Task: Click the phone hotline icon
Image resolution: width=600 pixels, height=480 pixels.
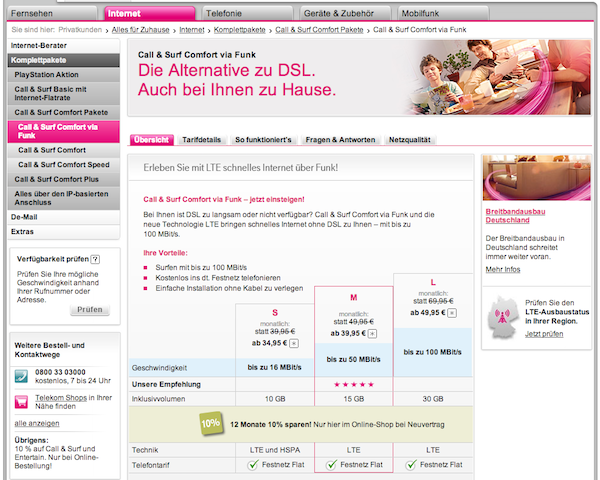Action: (21, 376)
